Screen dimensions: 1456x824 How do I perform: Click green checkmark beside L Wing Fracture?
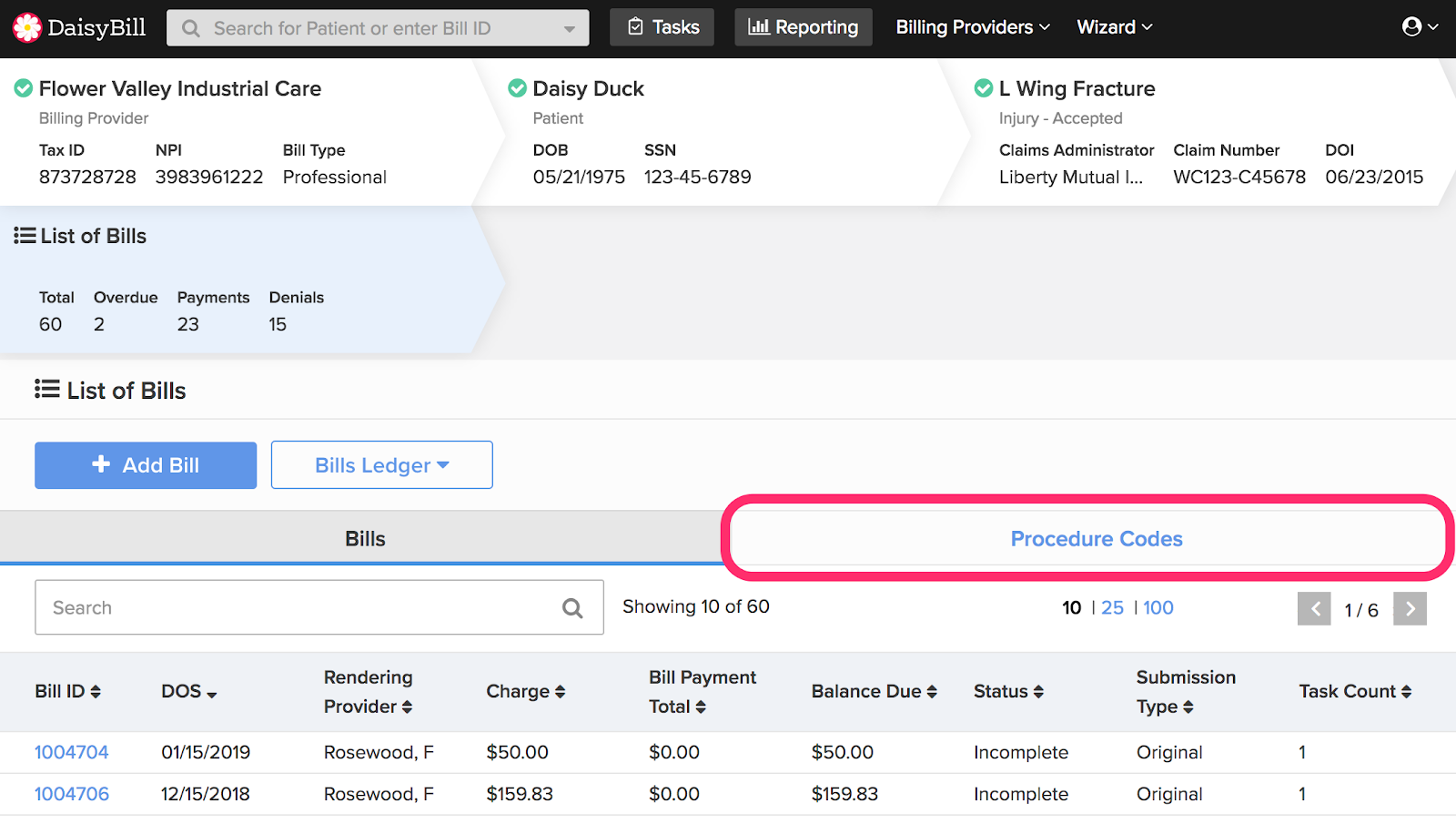pos(984,88)
